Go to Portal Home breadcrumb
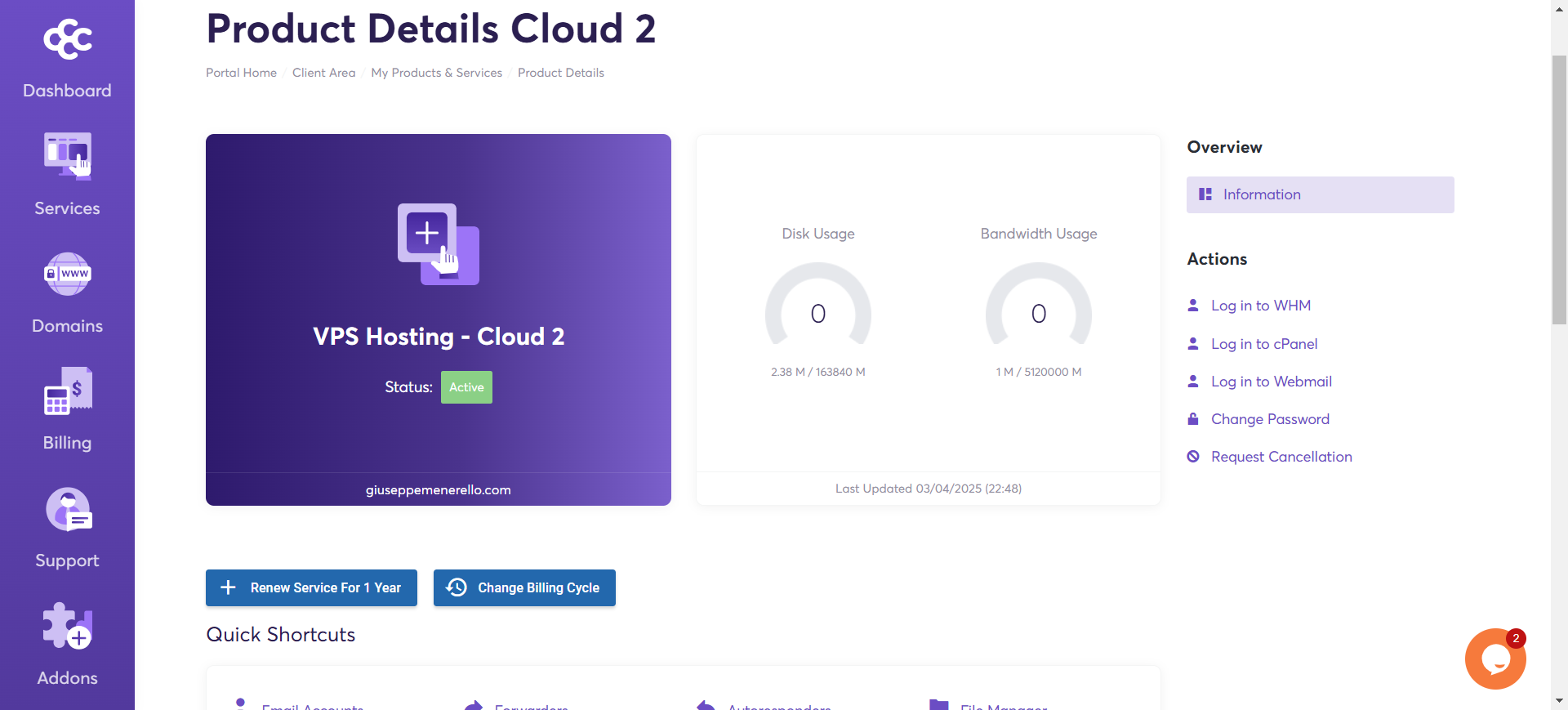1568x710 pixels. [x=241, y=73]
